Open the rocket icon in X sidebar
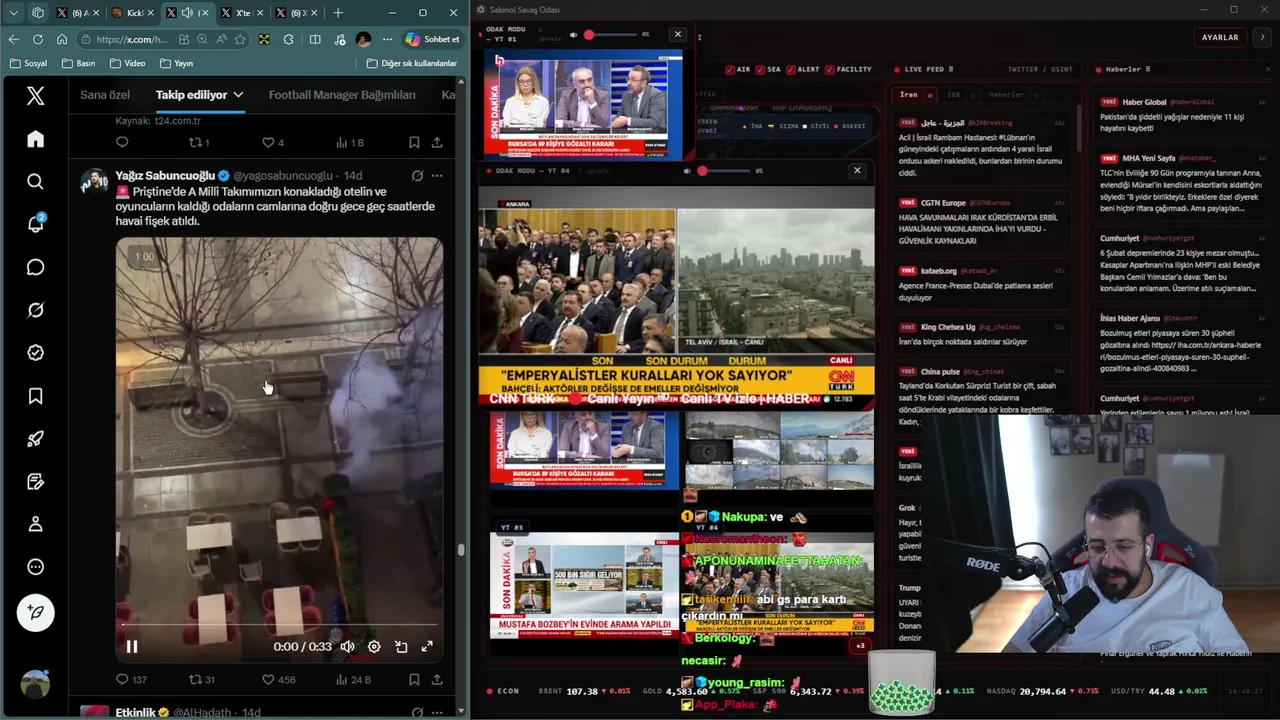 (x=35, y=439)
